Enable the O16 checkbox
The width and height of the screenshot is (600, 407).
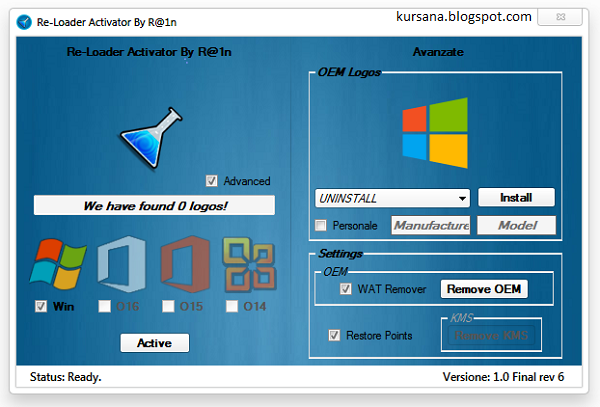[104, 306]
